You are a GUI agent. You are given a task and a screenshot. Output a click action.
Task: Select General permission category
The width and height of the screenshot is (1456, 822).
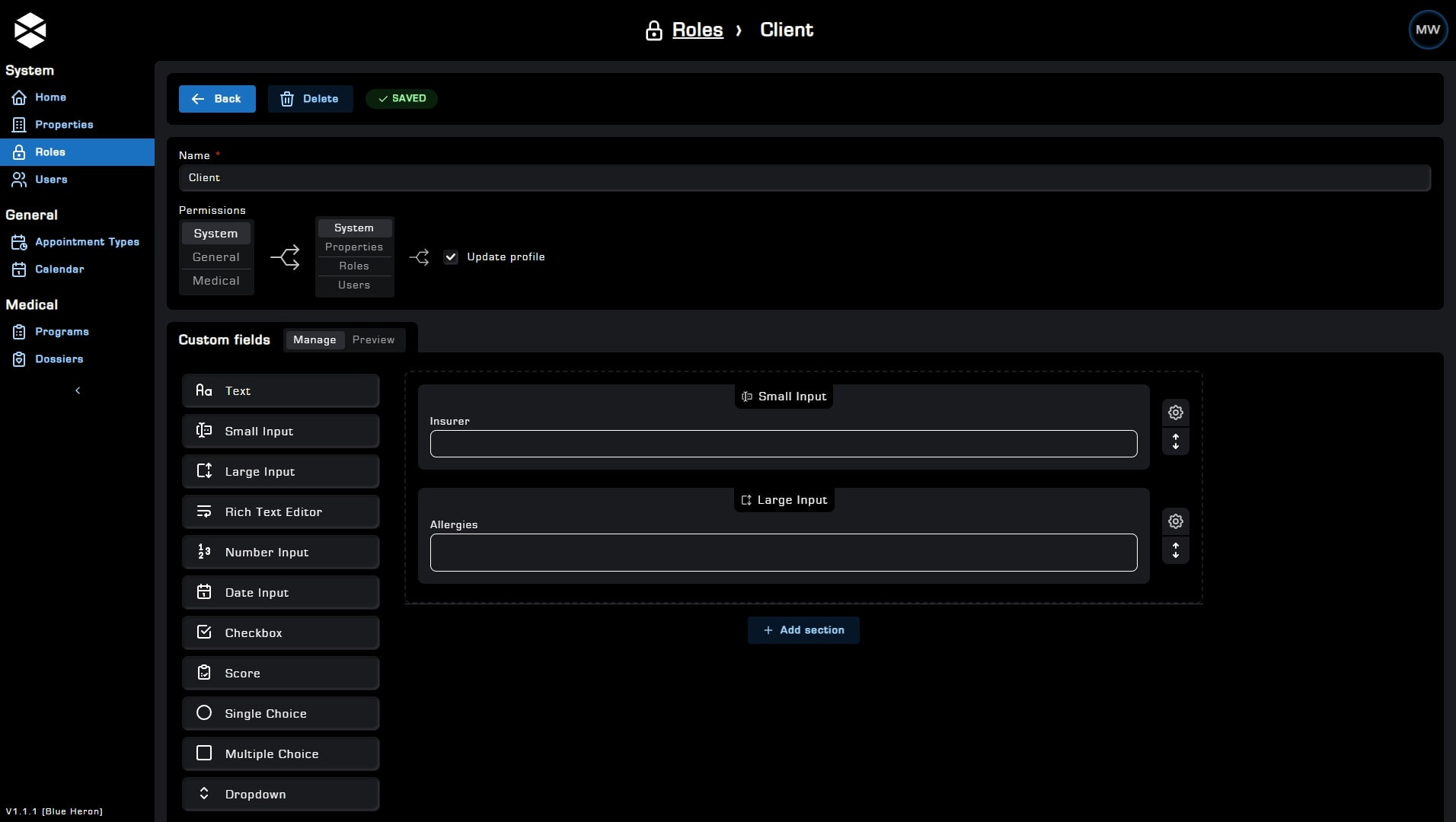216,257
